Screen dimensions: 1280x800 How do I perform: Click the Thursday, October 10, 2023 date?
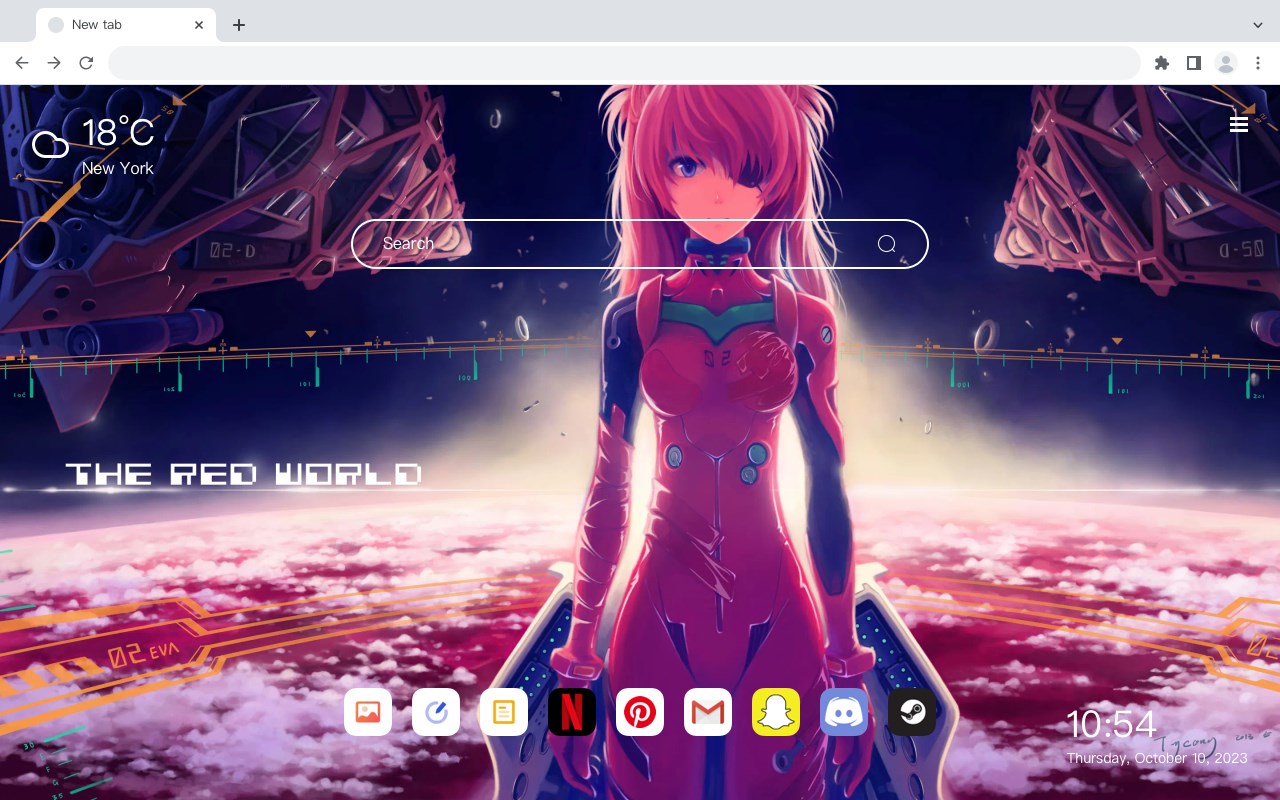tap(1157, 758)
